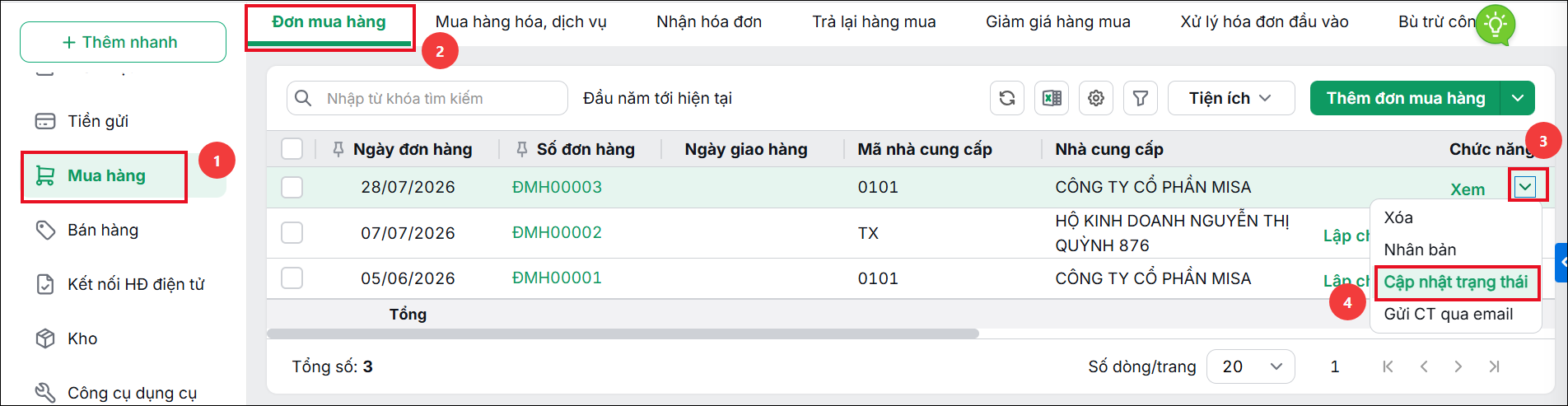Viewport: 1568px width, 406px height.
Task: Click the refresh data icon
Action: pos(1007,98)
